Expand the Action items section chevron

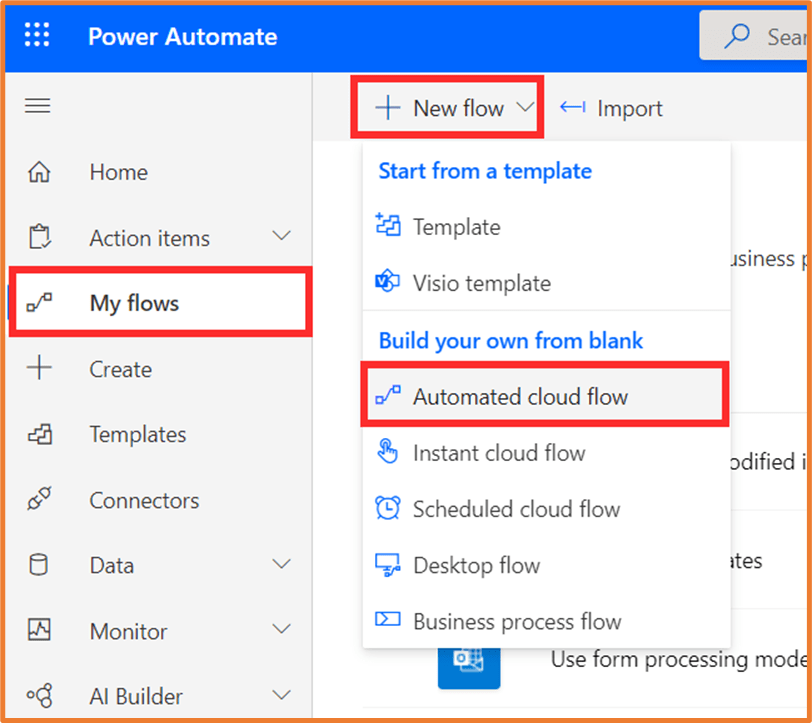tap(282, 237)
